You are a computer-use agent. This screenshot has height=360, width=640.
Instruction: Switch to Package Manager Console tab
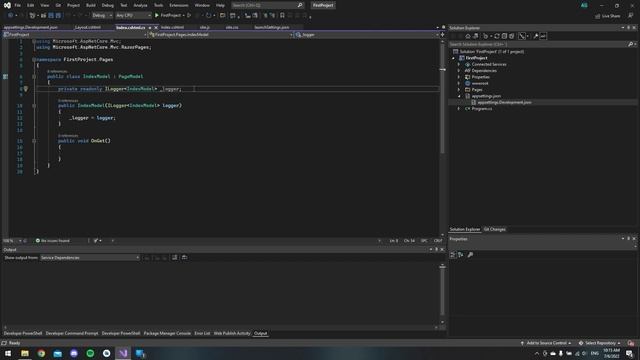coord(167,333)
